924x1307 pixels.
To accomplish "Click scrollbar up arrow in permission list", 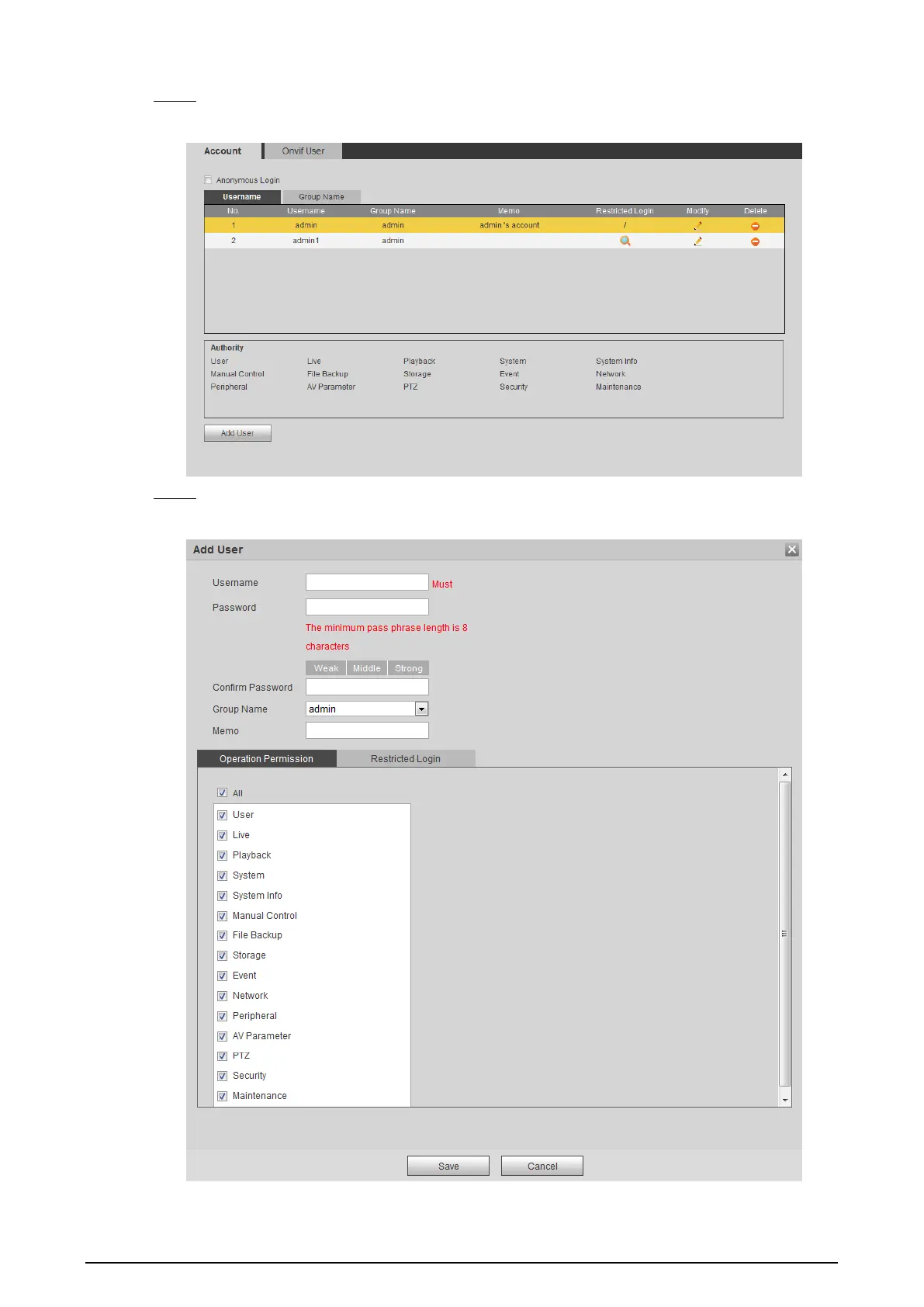I will click(784, 775).
